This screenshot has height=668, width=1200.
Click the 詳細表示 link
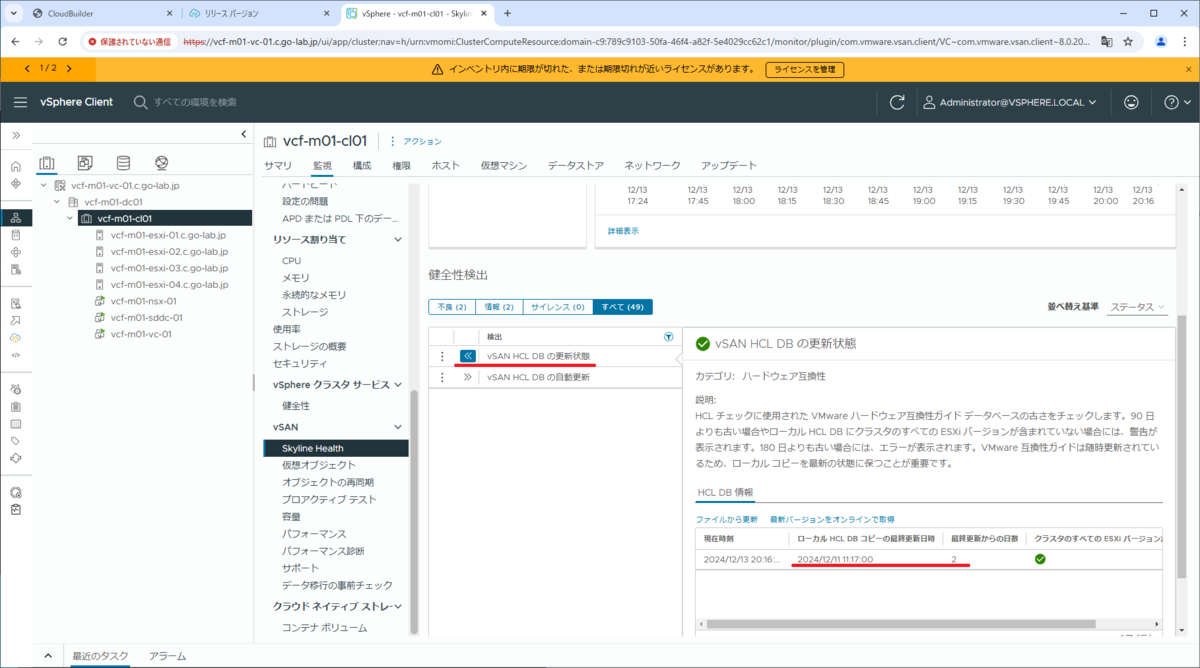click(623, 230)
